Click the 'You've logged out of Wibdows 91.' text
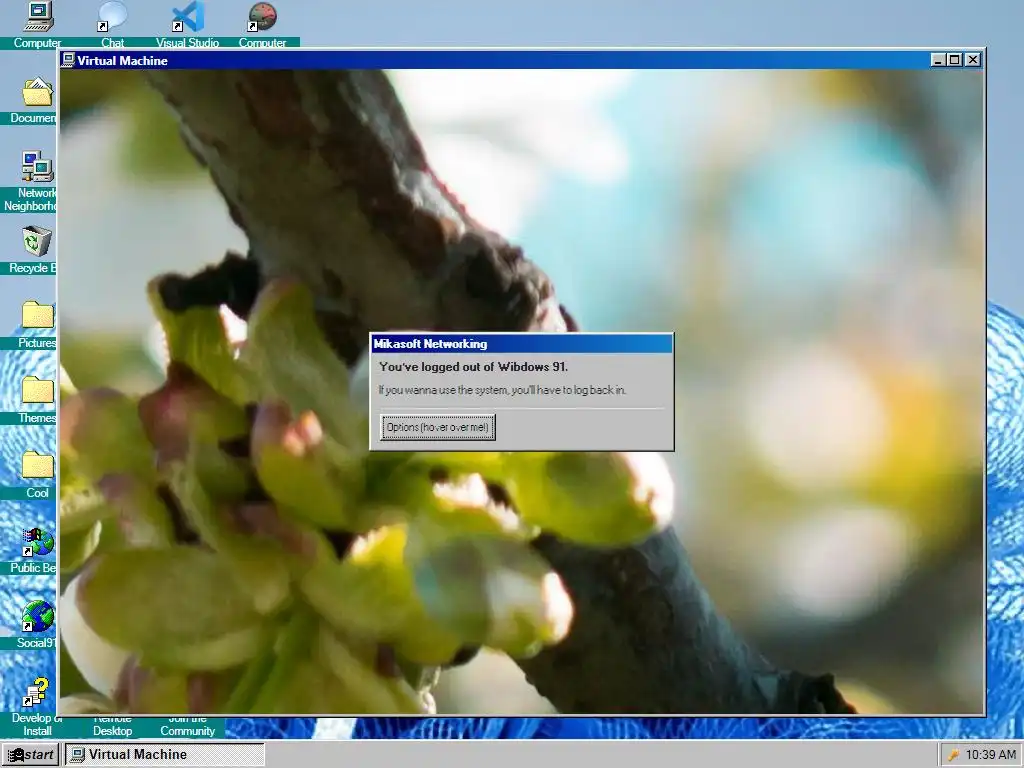Viewport: 1024px width, 768px height. pyautogui.click(x=473, y=367)
